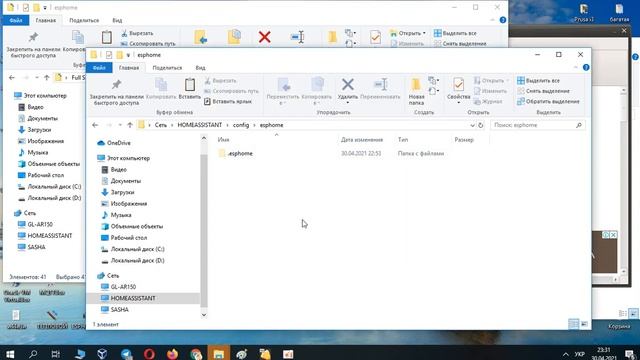The height and width of the screenshot is (360, 640).
Task: Click the red delete X in back window ribbon
Action: point(264,37)
